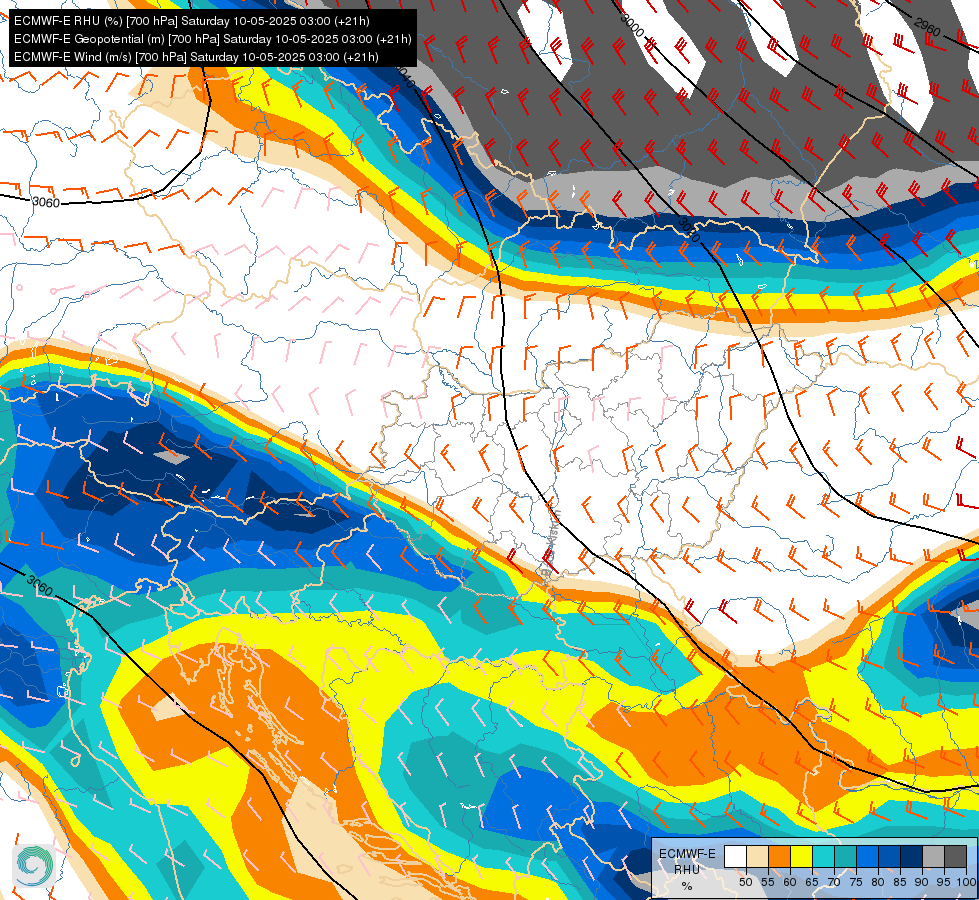Click legend value label '55'

click(x=767, y=883)
